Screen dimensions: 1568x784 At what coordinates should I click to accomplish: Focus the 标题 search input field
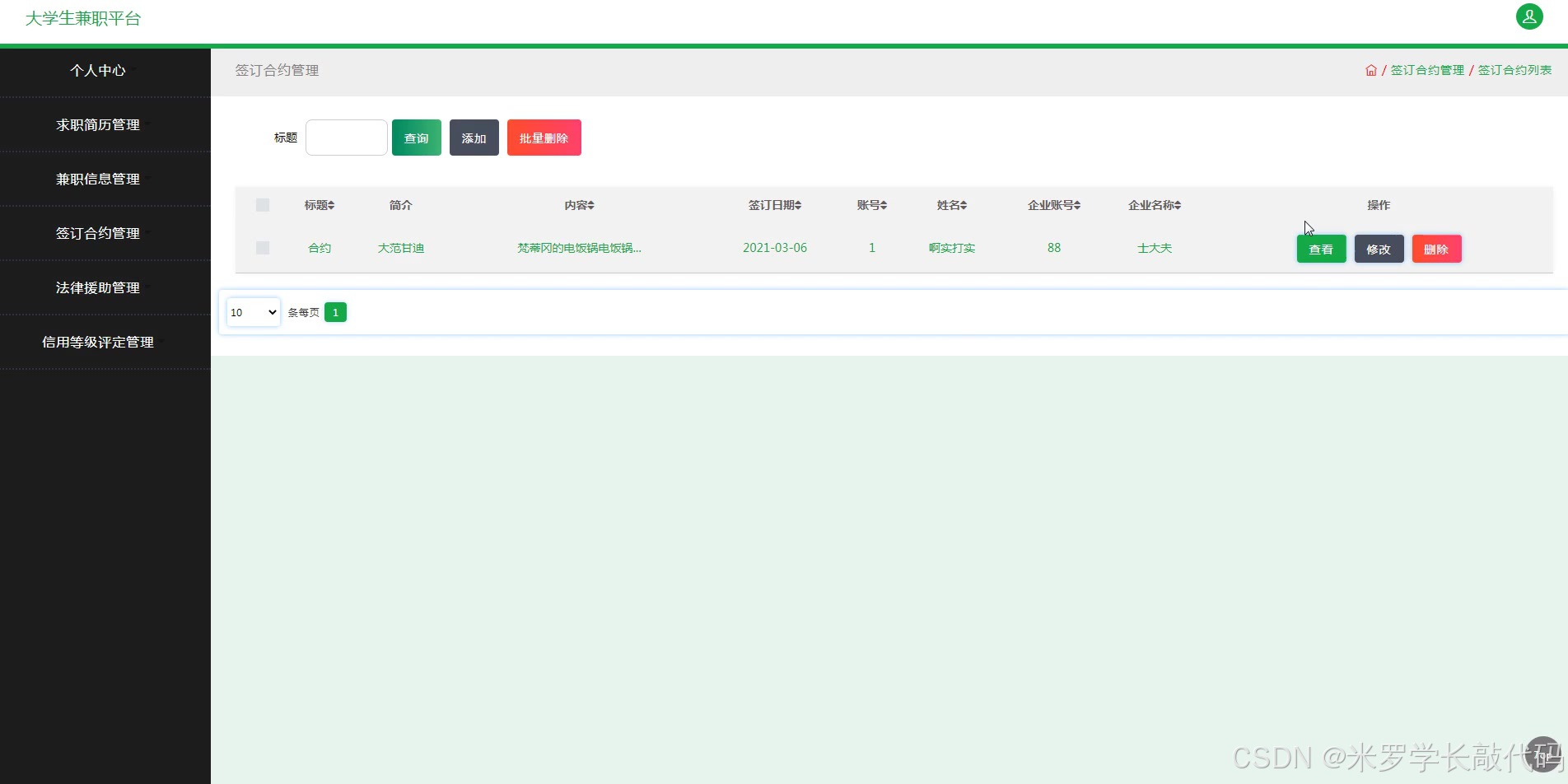click(x=347, y=138)
